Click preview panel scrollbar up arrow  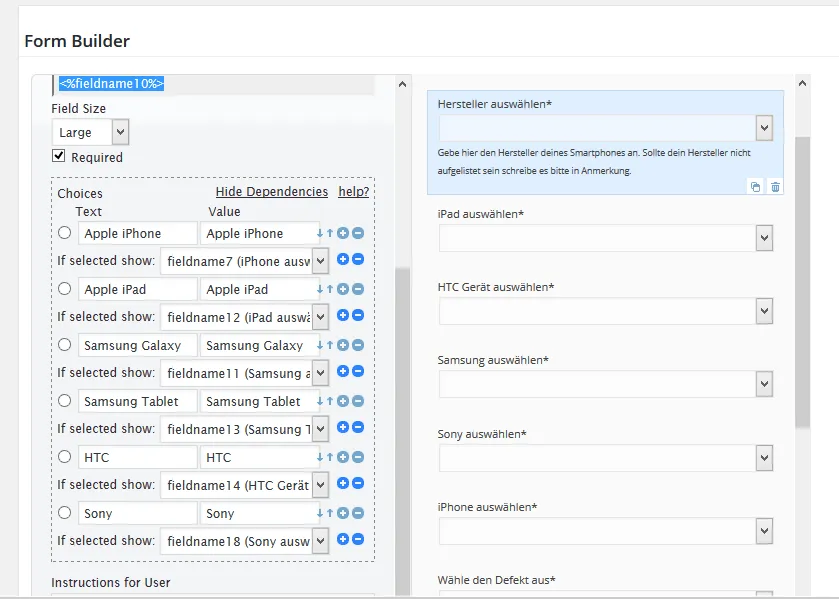tap(802, 83)
